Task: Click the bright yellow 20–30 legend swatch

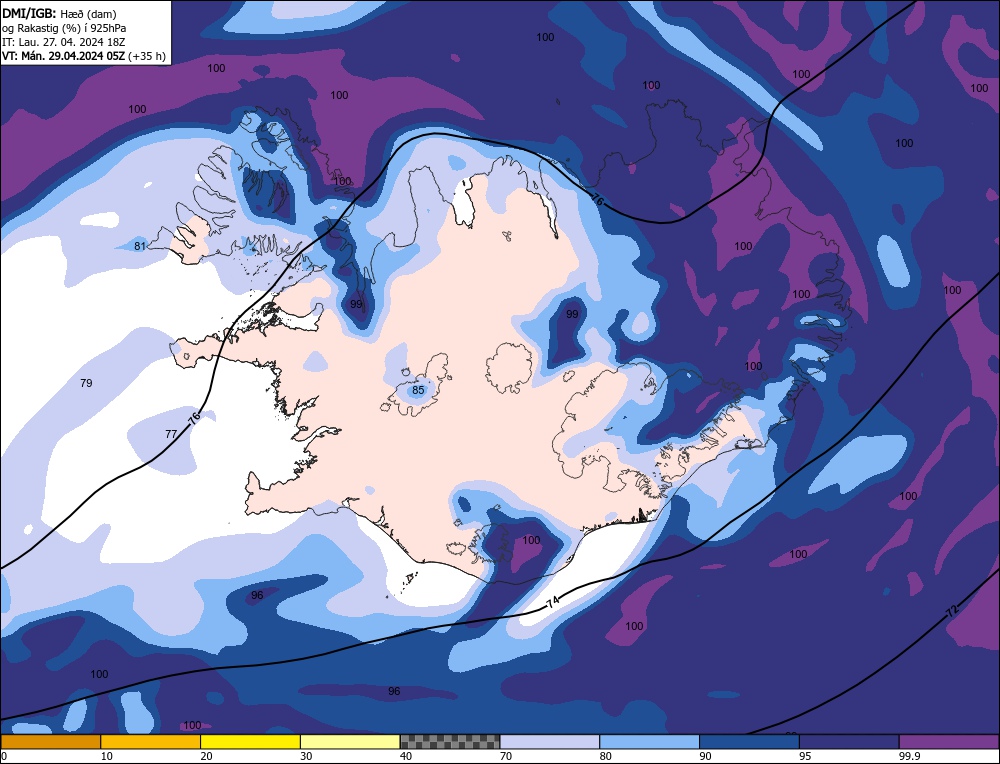Action: coord(251,742)
